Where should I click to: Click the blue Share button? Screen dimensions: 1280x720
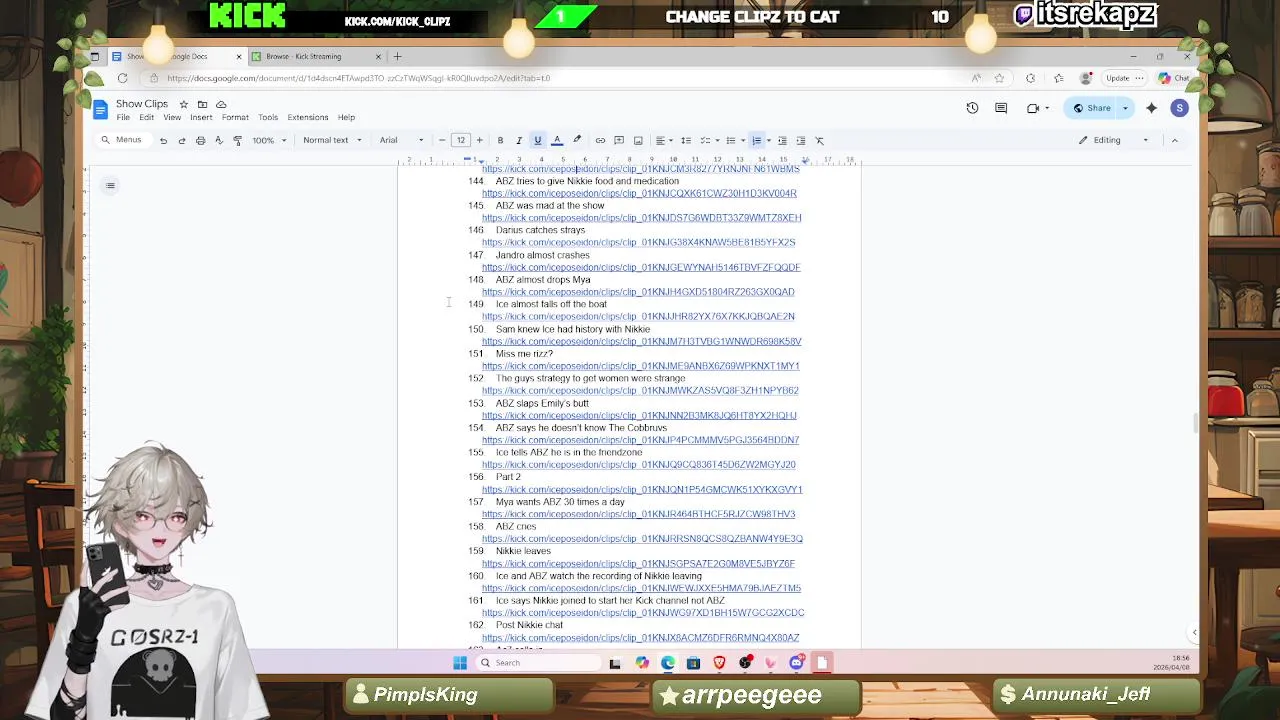pos(1092,108)
